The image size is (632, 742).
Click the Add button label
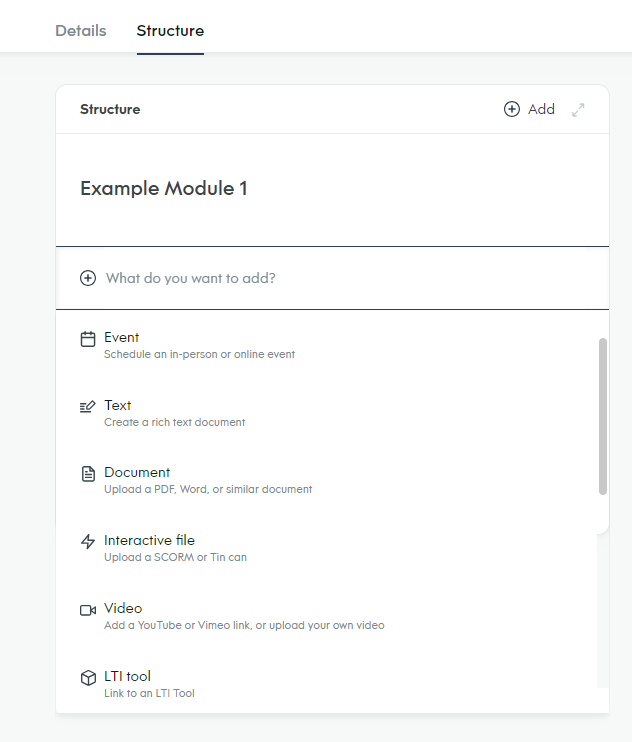(x=541, y=109)
